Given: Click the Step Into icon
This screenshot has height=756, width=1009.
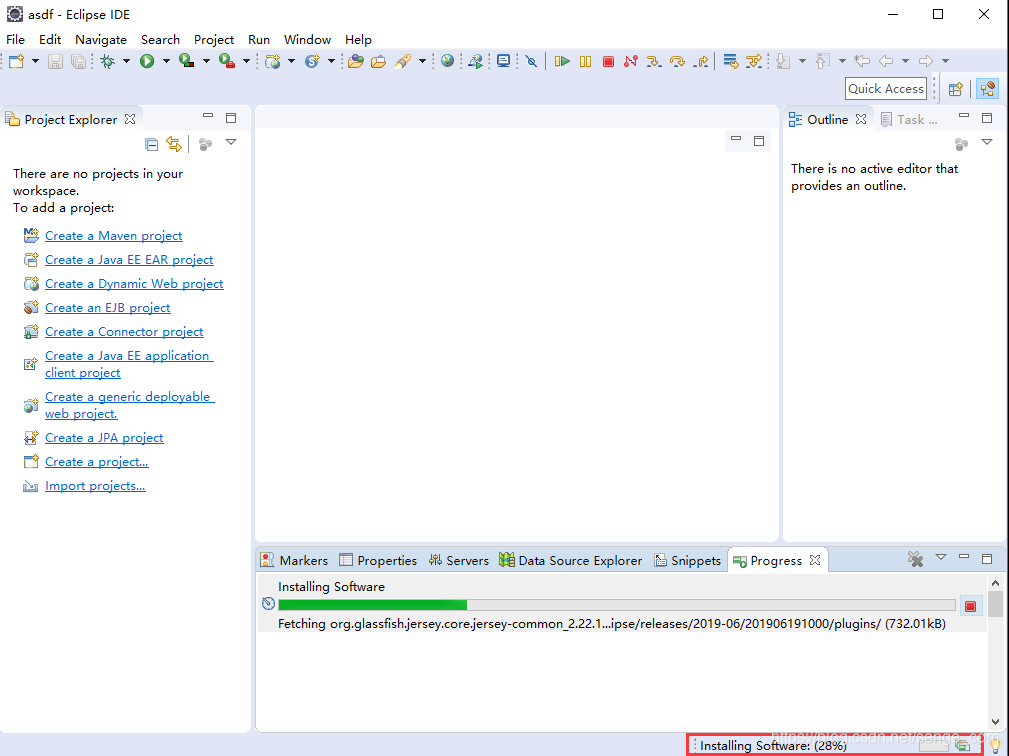Looking at the screenshot, I should pos(654,61).
